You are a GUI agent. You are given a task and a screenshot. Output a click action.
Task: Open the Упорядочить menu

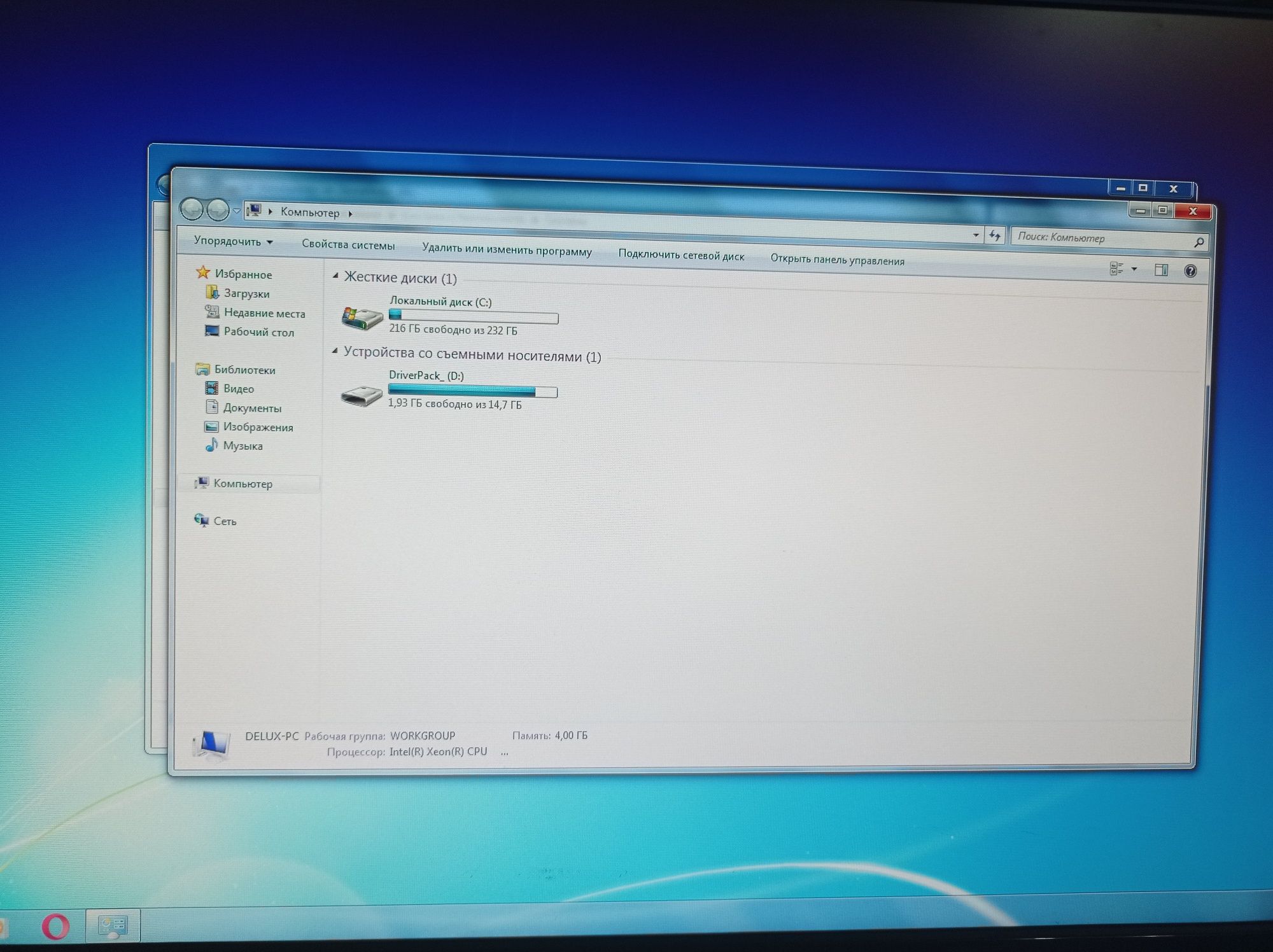pyautogui.click(x=234, y=241)
